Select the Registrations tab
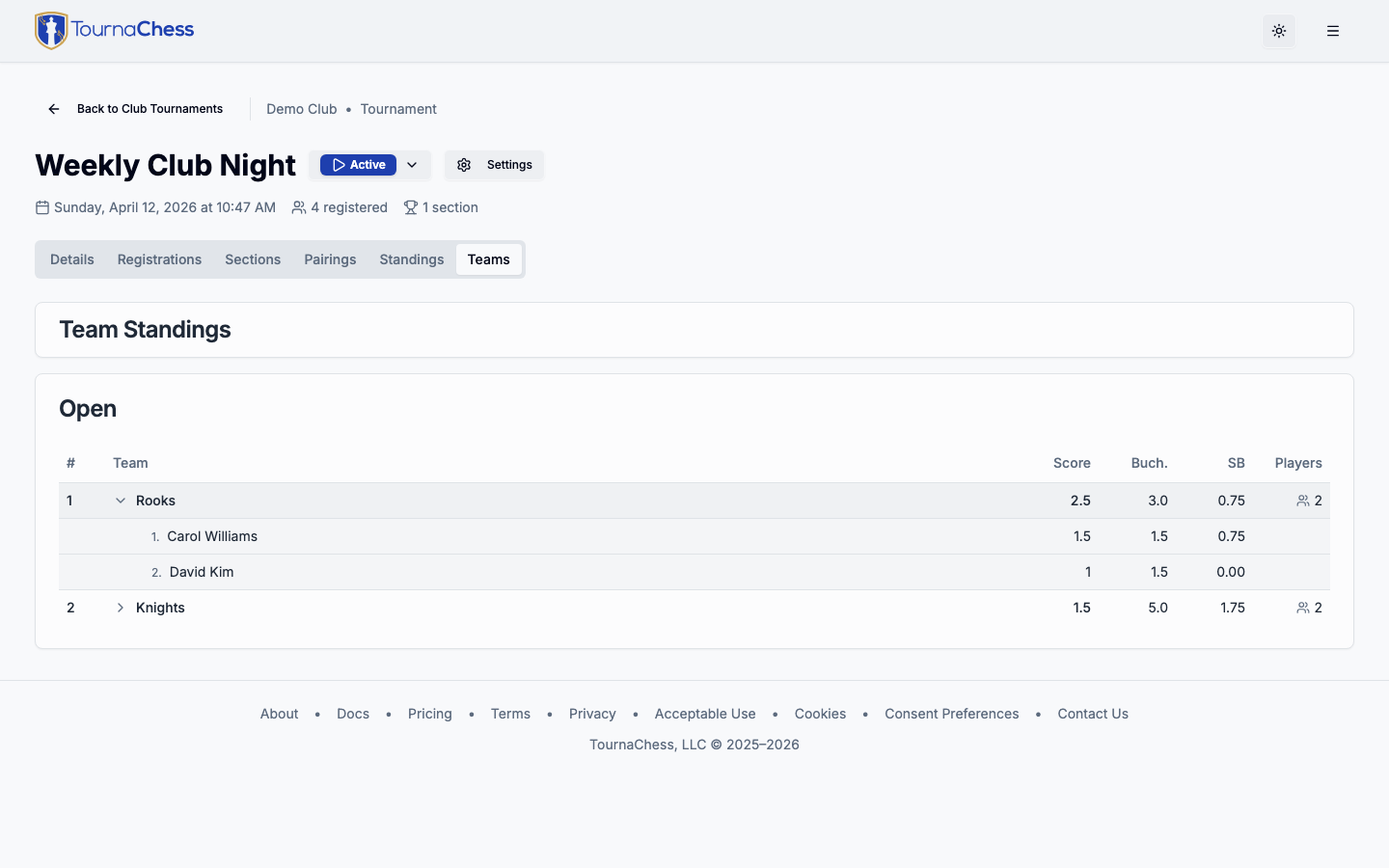This screenshot has height=868, width=1389. pyautogui.click(x=159, y=259)
